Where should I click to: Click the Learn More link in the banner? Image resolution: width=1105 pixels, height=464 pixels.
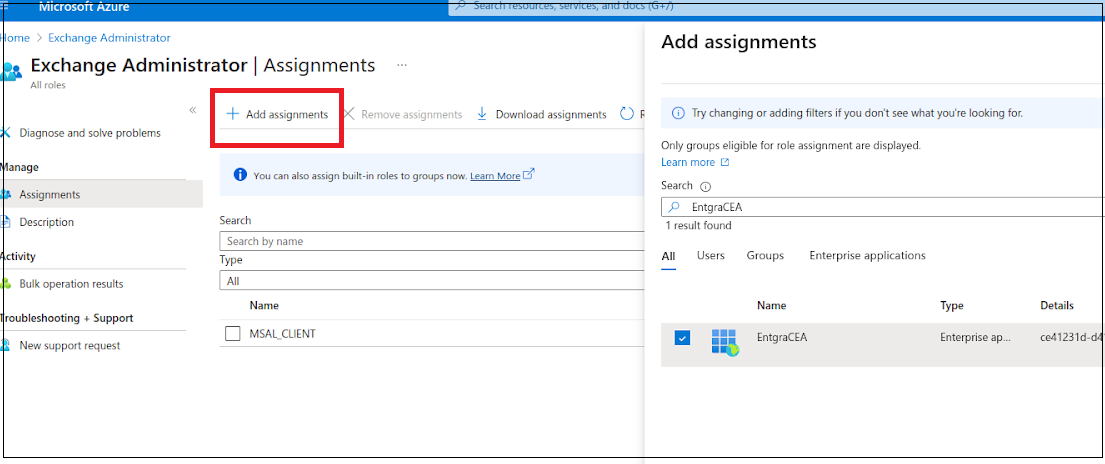click(495, 176)
